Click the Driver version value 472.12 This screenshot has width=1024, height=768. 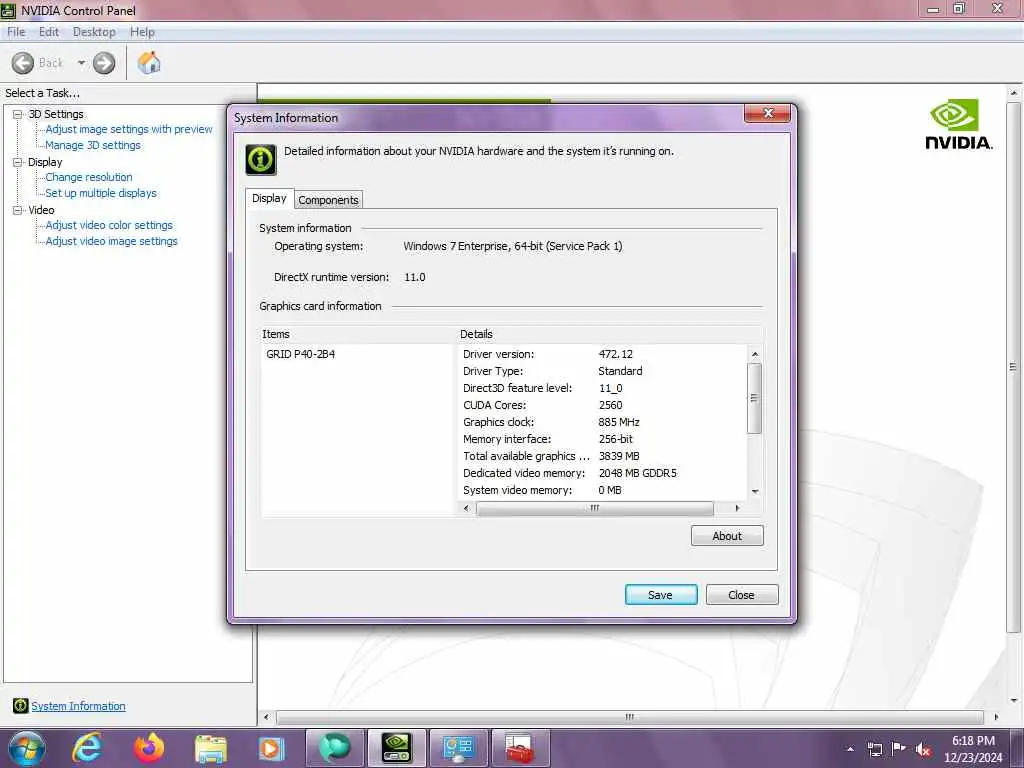coord(616,354)
